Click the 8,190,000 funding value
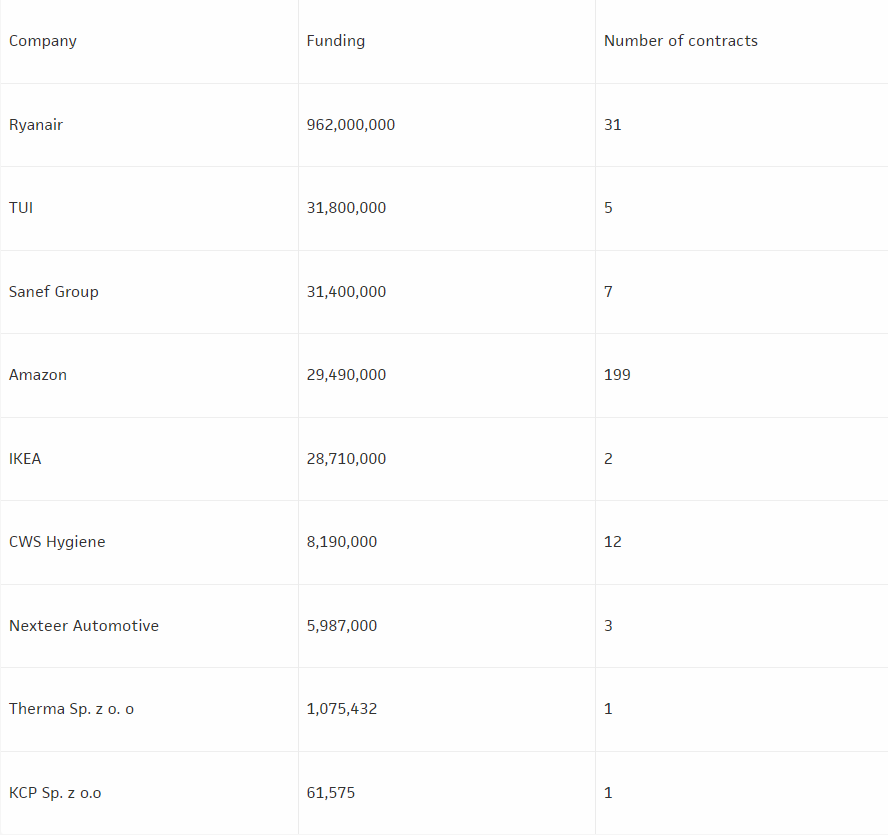 click(x=342, y=542)
